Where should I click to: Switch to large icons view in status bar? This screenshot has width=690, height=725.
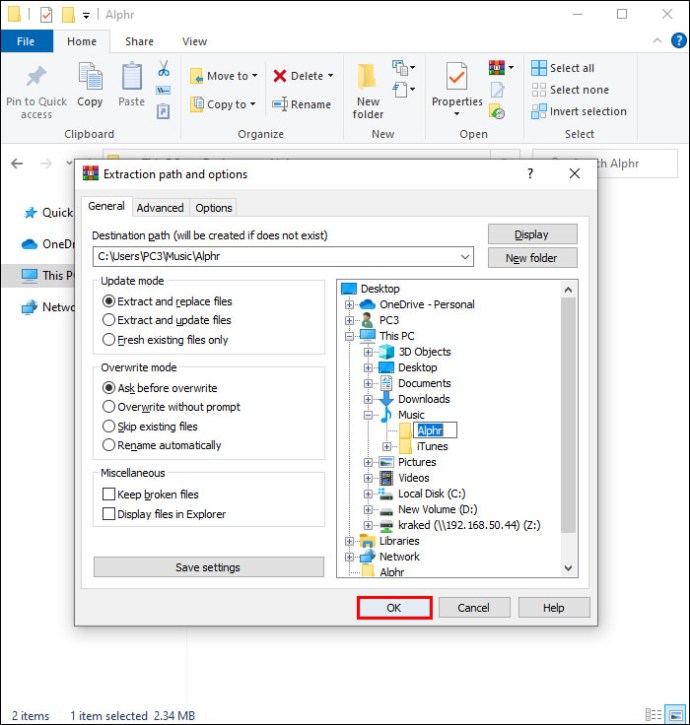(x=675, y=714)
